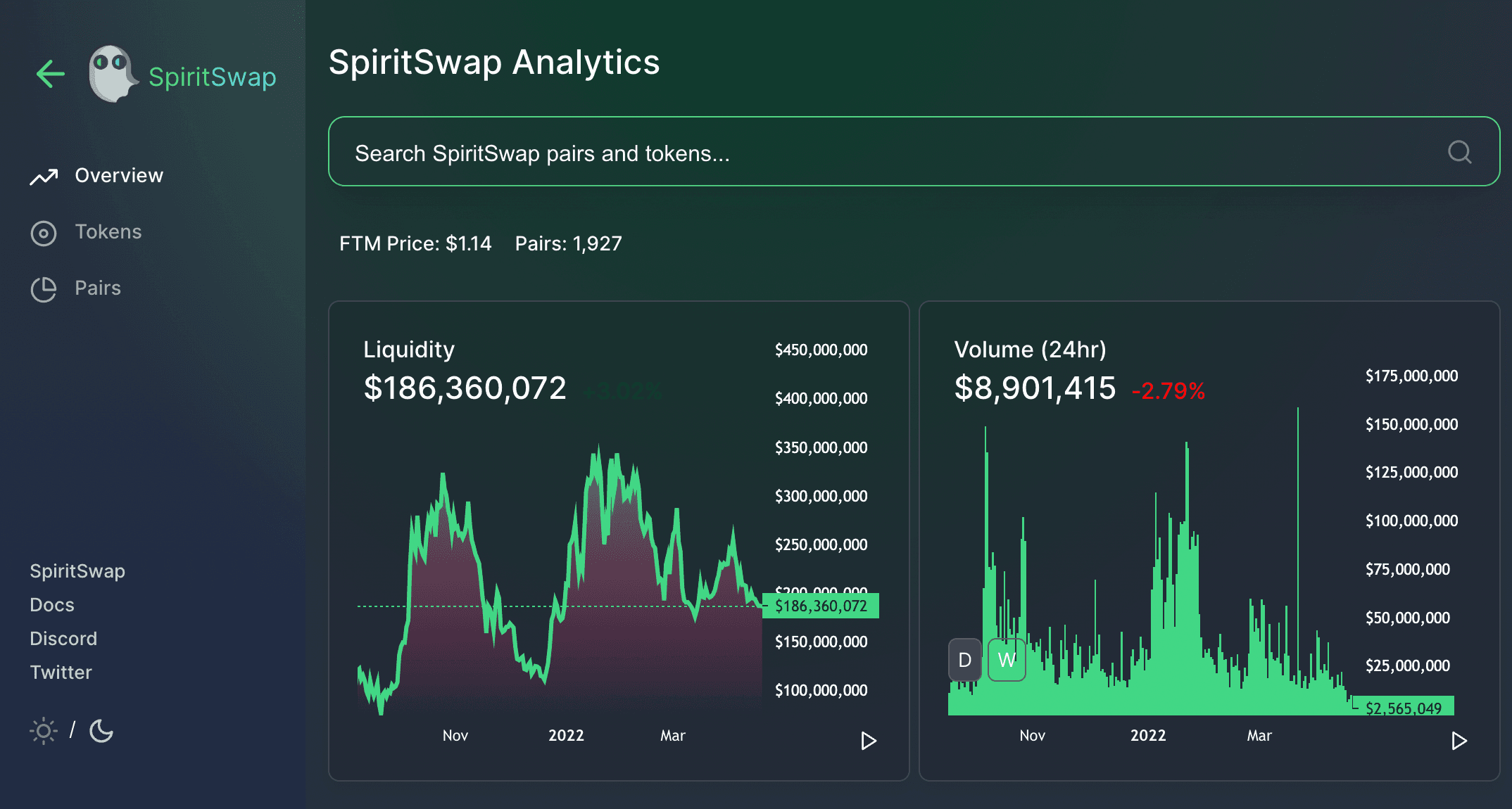The height and width of the screenshot is (809, 1512).
Task: Click the Liquidity chart title
Action: click(409, 350)
